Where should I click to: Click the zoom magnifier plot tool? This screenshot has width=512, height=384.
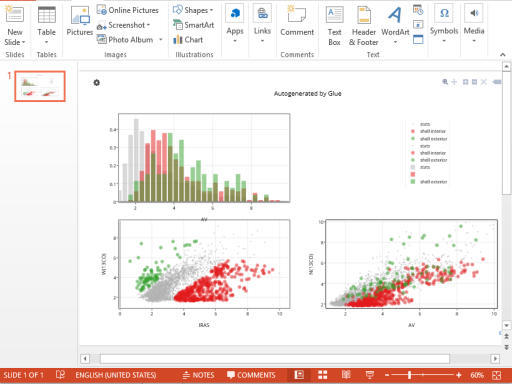445,82
